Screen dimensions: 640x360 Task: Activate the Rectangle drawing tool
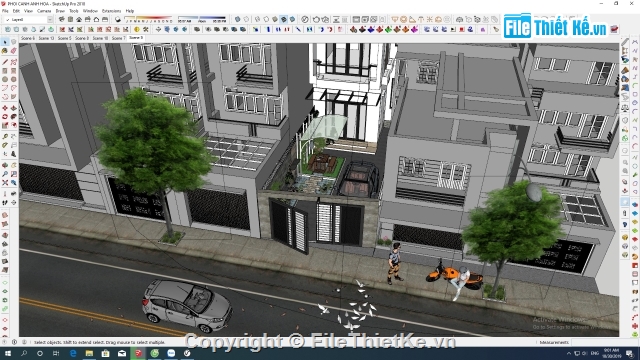tap(5, 71)
